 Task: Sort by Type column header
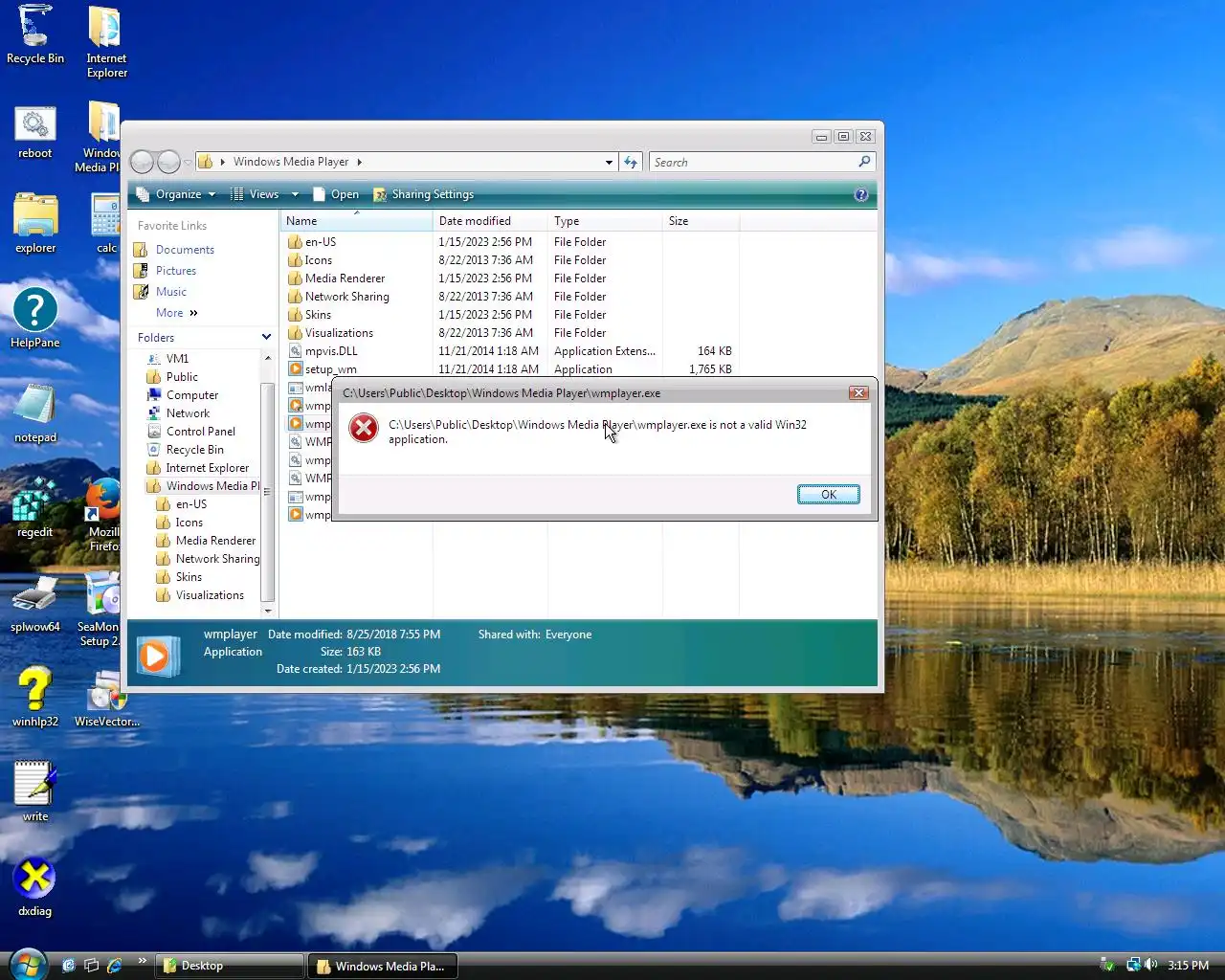[x=605, y=221]
